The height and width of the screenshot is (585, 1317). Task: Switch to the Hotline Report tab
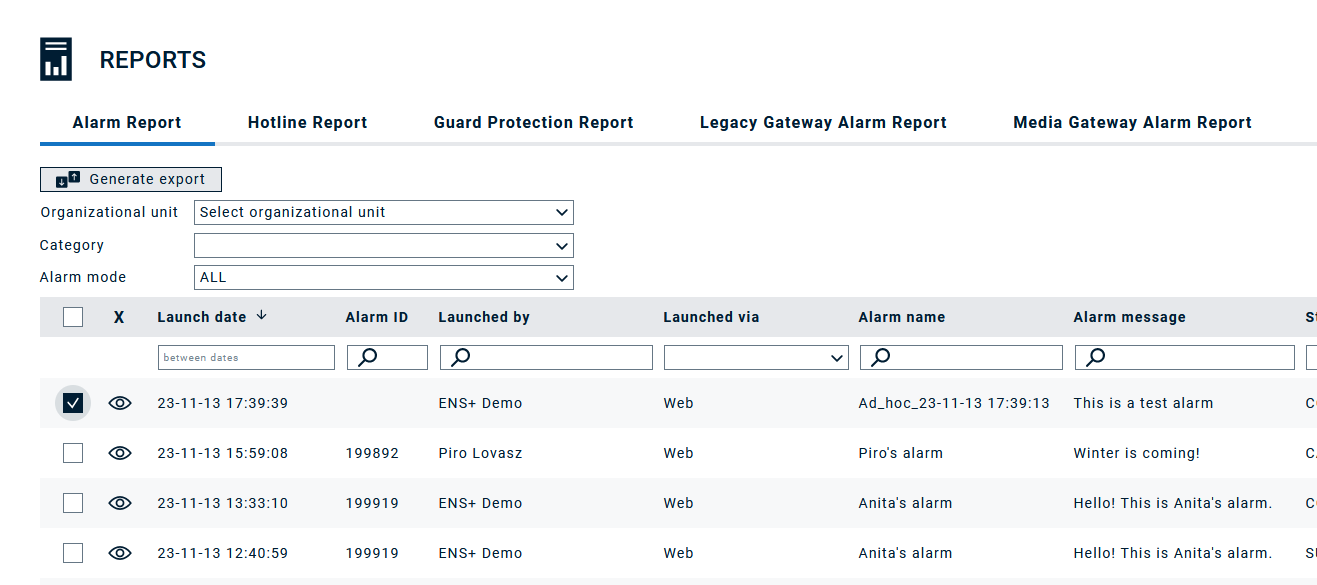[308, 123]
